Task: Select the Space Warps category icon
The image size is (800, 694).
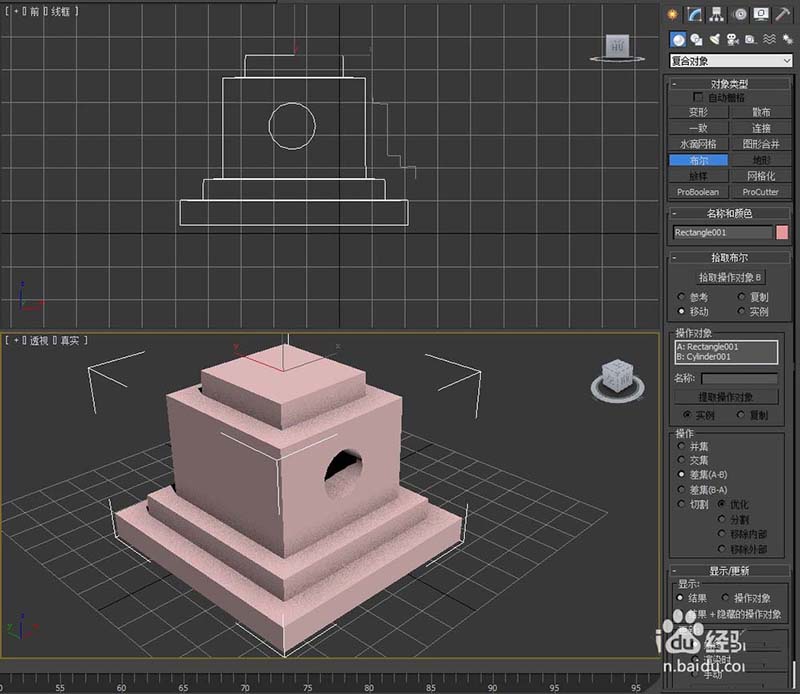Action: 768,40
